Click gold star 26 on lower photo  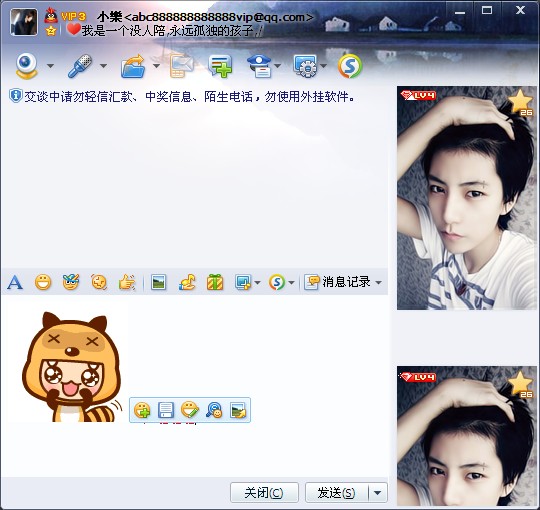click(x=520, y=385)
